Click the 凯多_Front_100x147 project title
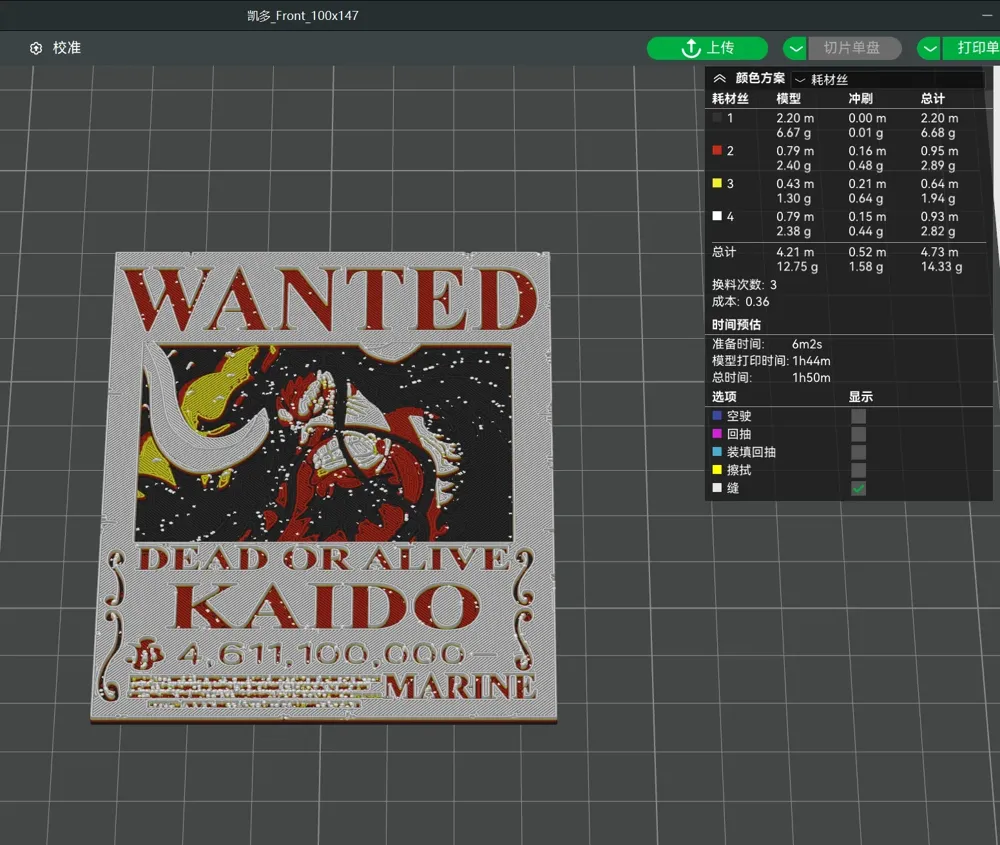Image resolution: width=1000 pixels, height=845 pixels. pyautogui.click(x=303, y=16)
